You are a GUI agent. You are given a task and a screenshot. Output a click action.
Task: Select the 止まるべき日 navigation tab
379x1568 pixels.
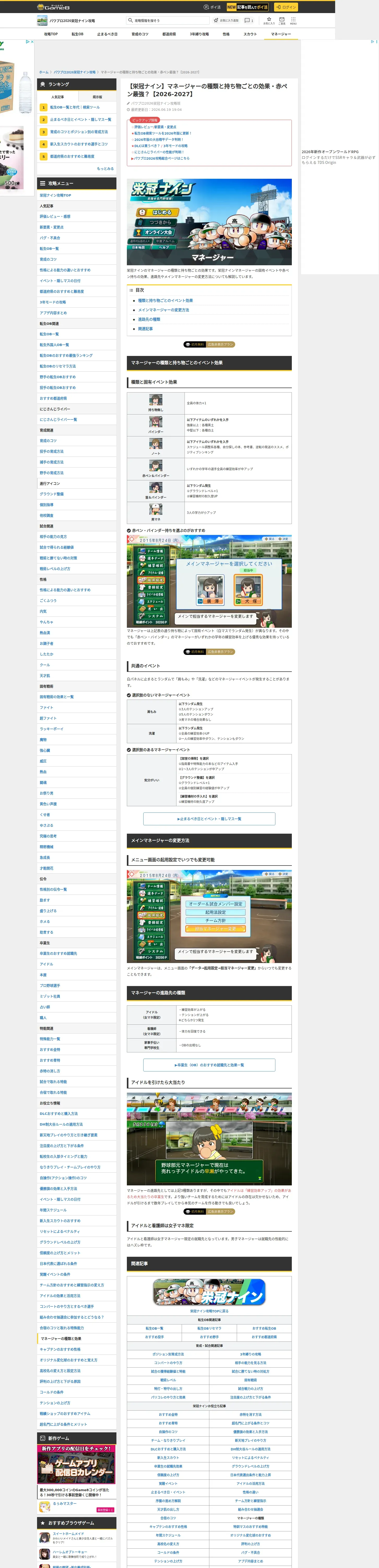click(108, 34)
